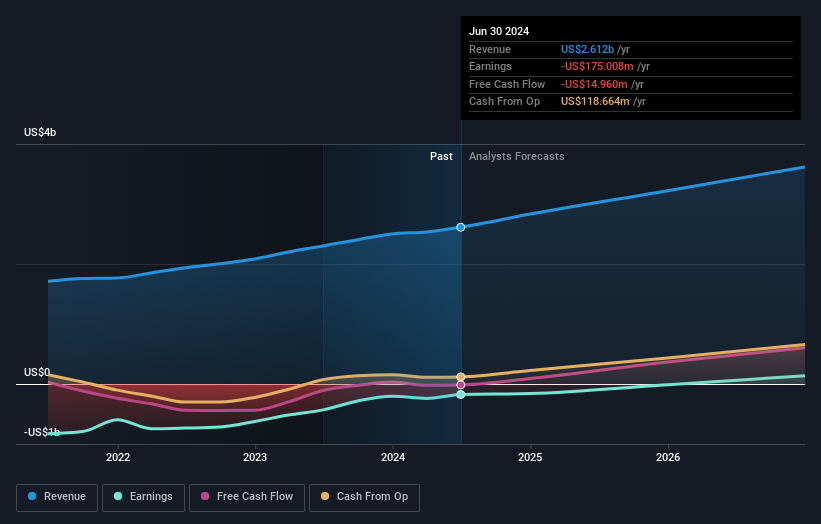Toggle the Free Cash Flow legend button

247,497
